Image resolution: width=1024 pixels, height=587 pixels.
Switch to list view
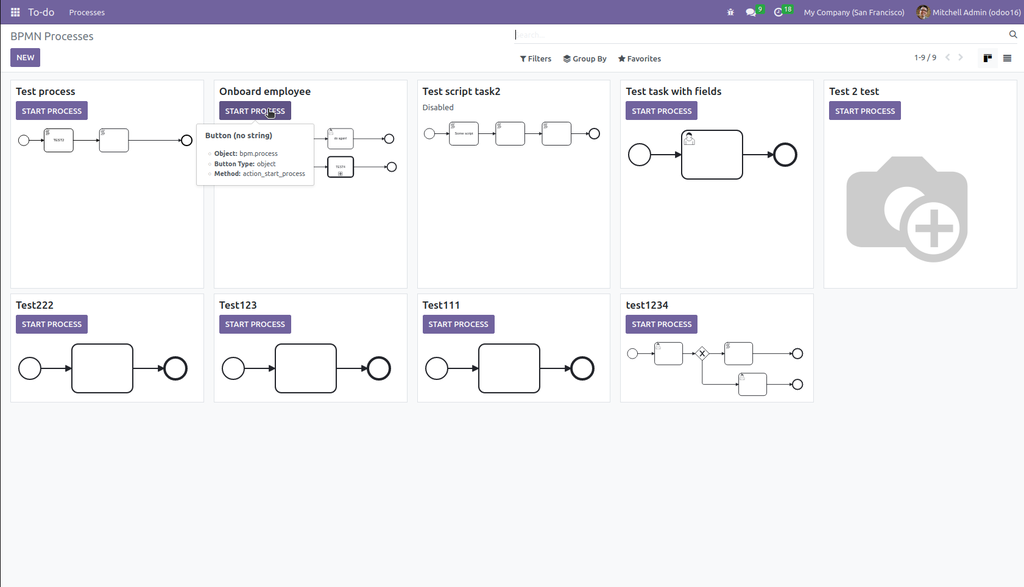1007,58
